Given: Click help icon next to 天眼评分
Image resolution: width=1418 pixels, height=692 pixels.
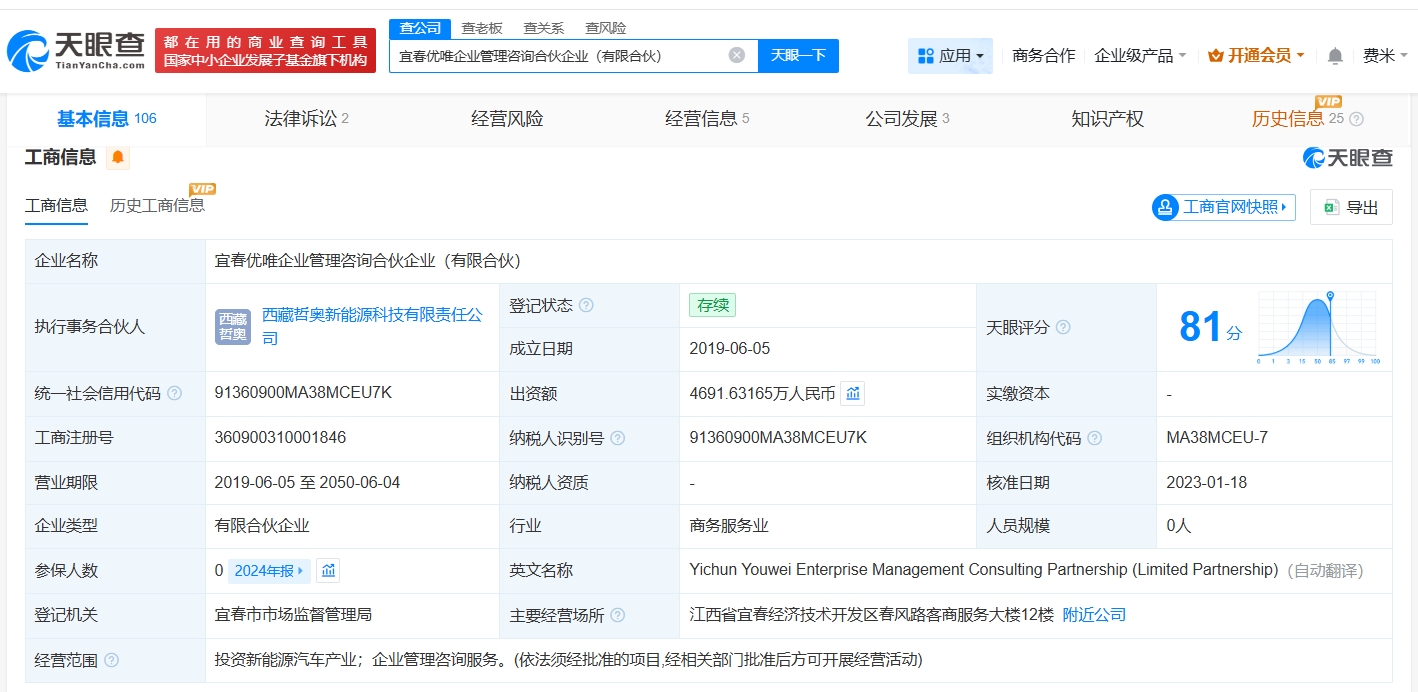Looking at the screenshot, I should [x=1063, y=328].
